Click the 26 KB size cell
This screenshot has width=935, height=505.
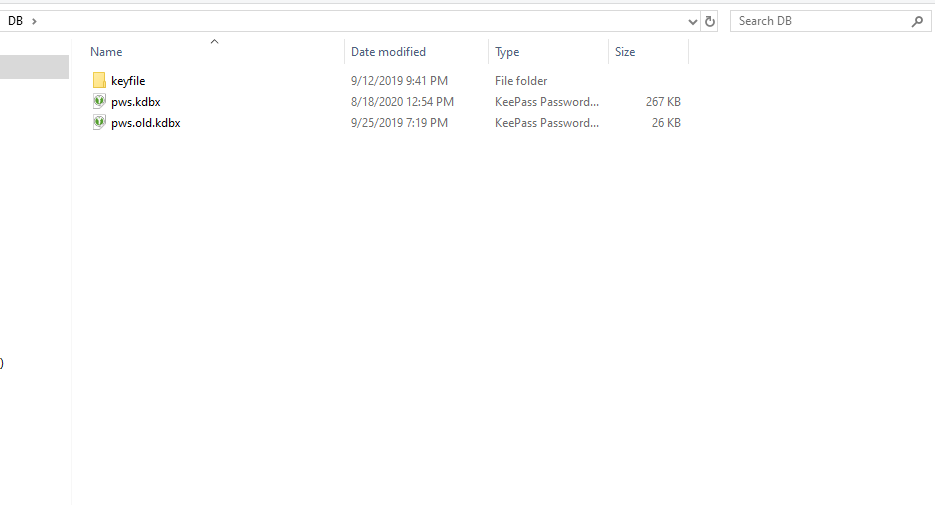[665, 123]
